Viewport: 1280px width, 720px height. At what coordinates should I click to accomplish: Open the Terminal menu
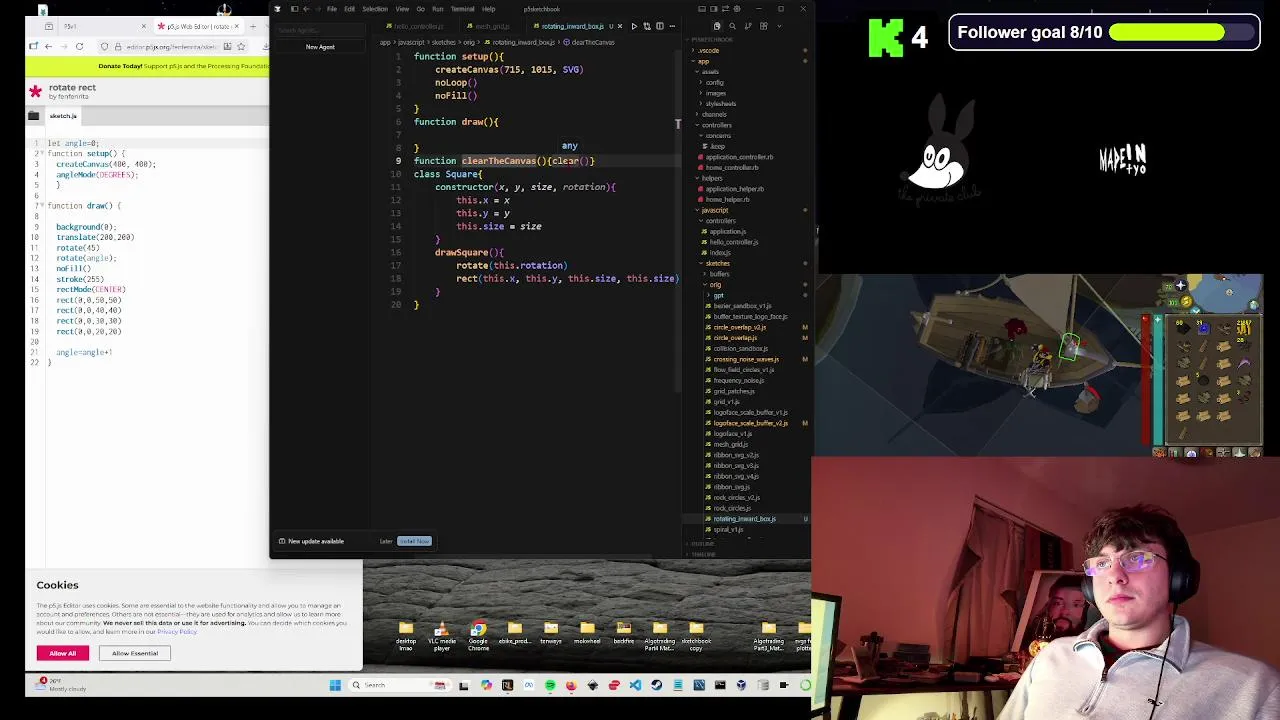coord(462,9)
